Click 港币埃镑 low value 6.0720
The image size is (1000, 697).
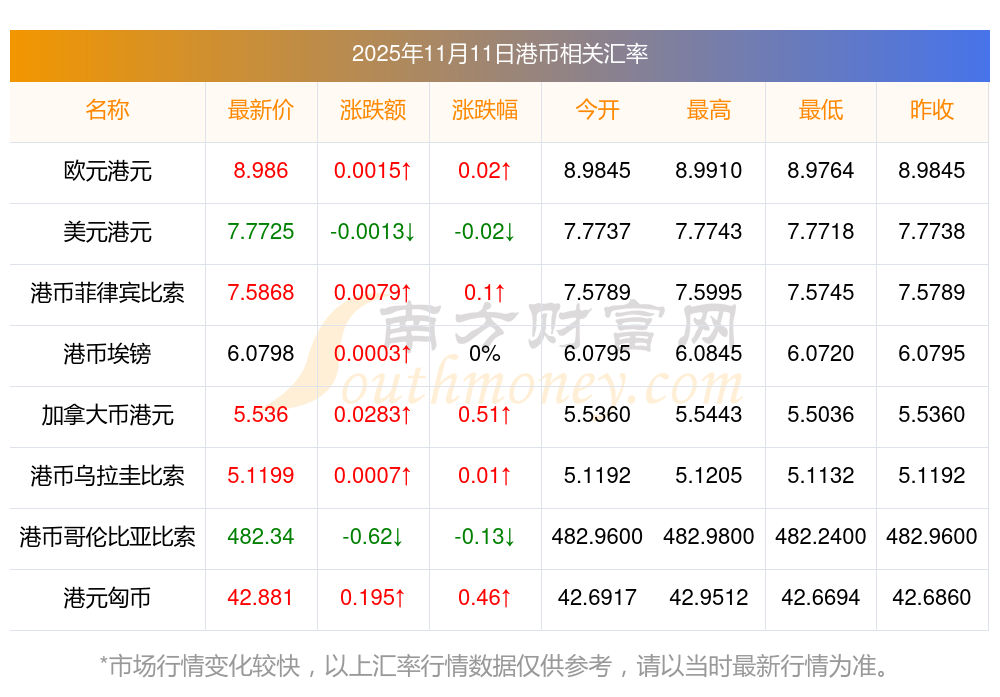click(821, 353)
